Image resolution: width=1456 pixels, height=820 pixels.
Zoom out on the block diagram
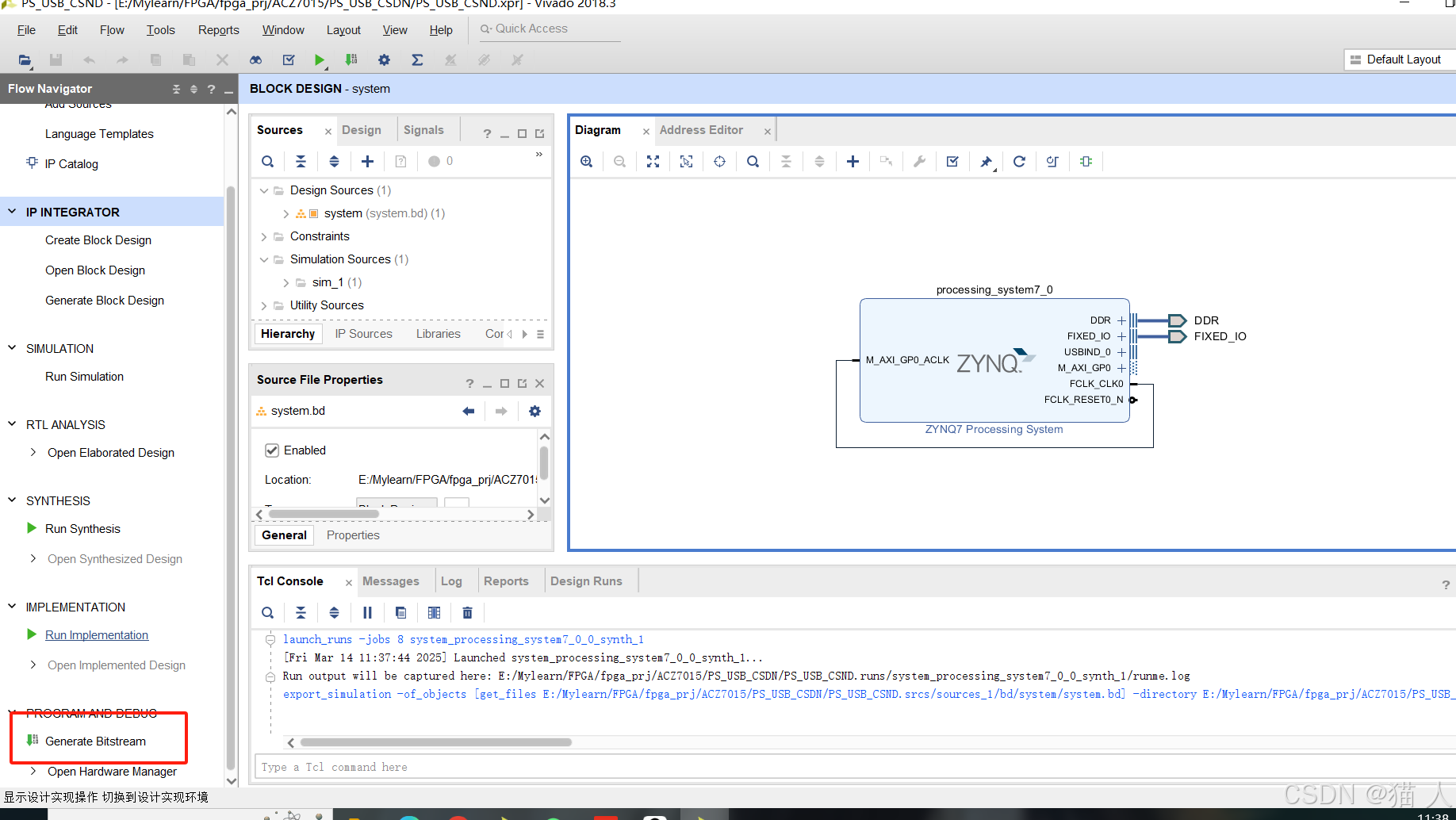tap(619, 161)
